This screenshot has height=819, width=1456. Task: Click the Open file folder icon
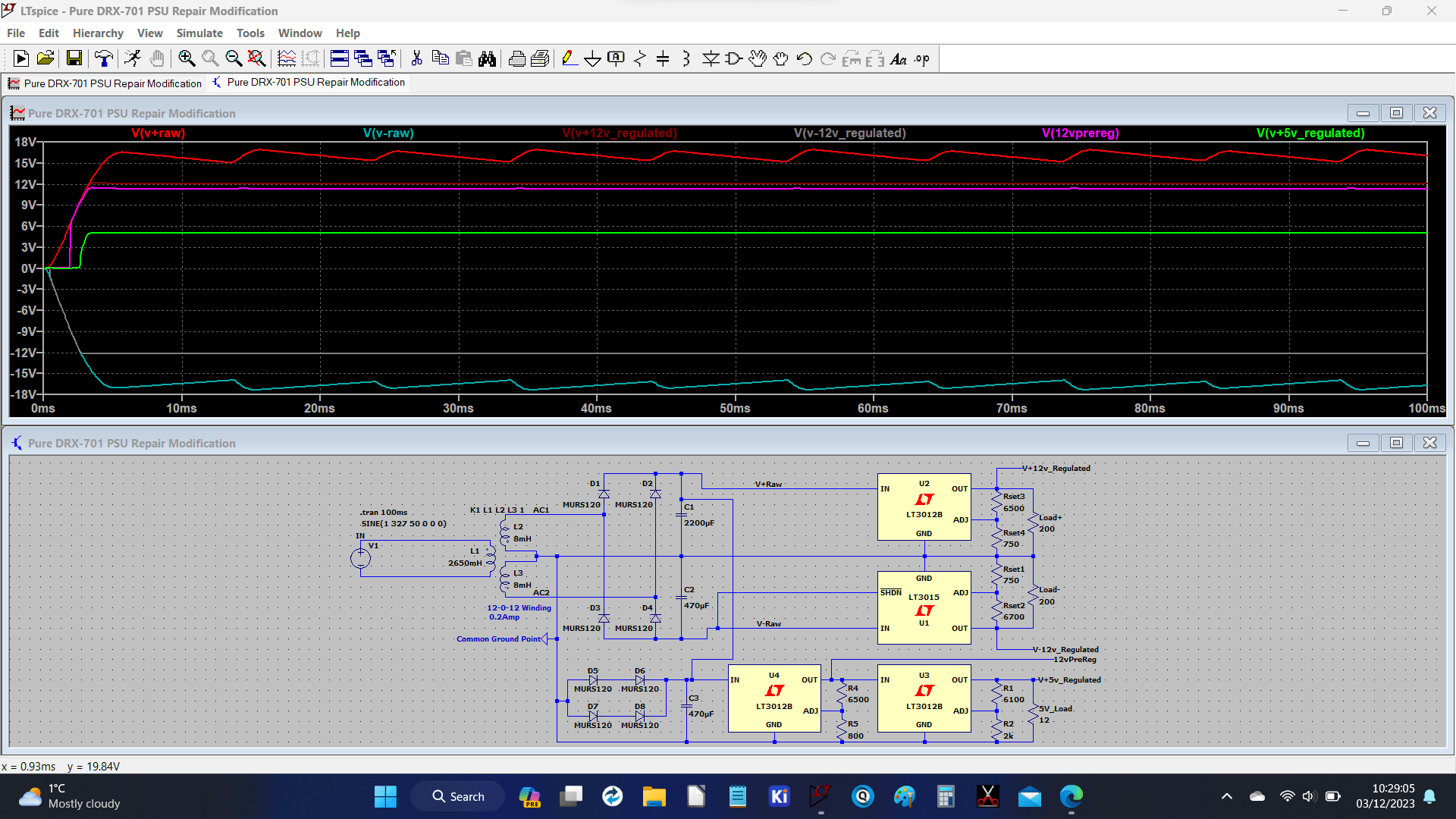pyautogui.click(x=45, y=58)
